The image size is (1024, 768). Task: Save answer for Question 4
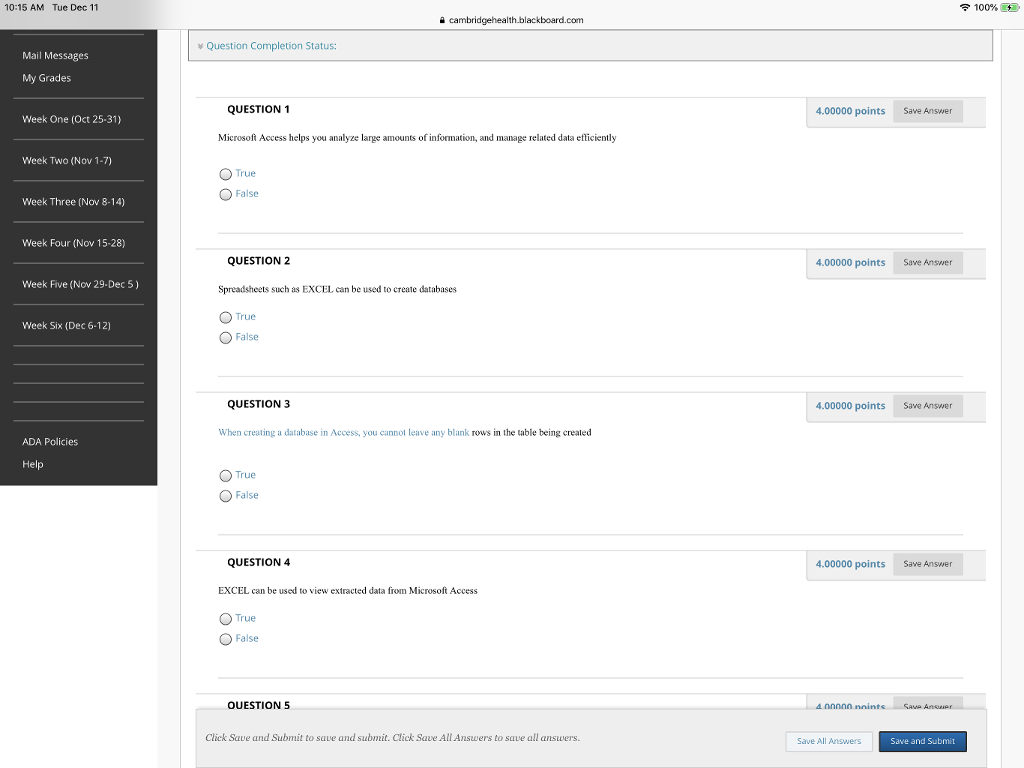pos(927,564)
